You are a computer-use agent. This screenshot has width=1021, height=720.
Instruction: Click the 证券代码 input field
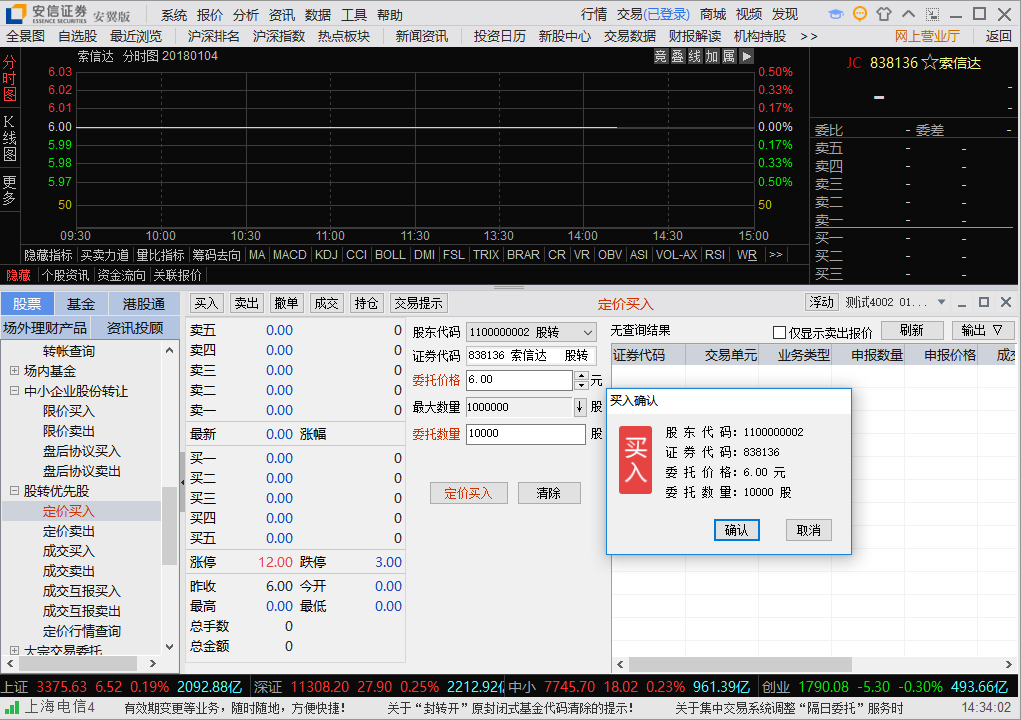(x=531, y=355)
